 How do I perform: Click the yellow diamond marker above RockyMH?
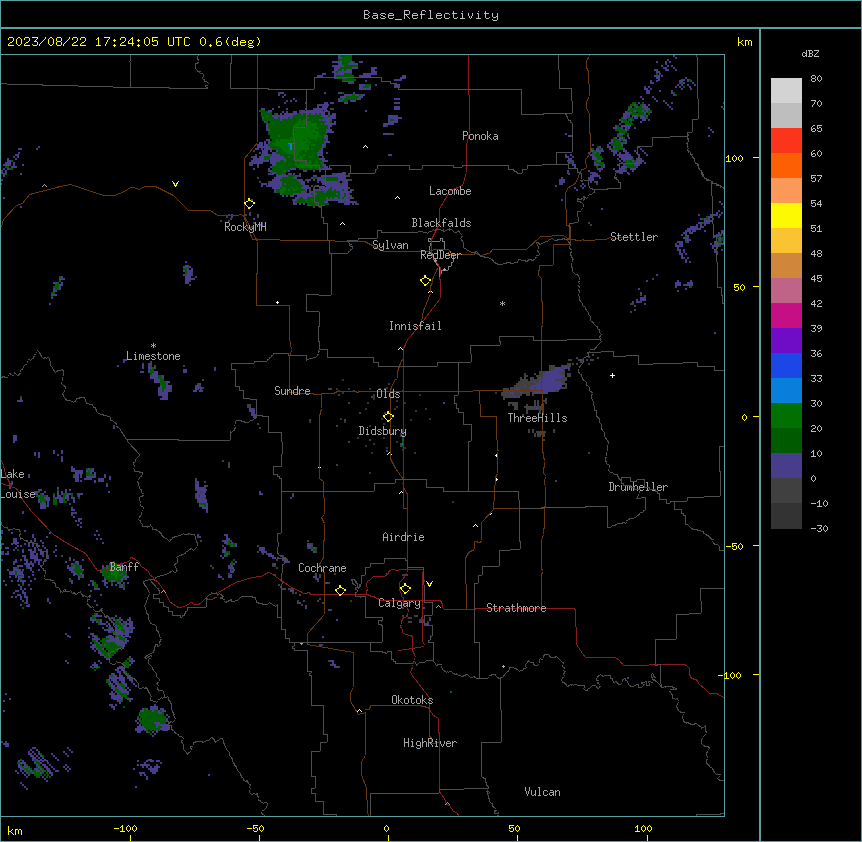[x=250, y=204]
